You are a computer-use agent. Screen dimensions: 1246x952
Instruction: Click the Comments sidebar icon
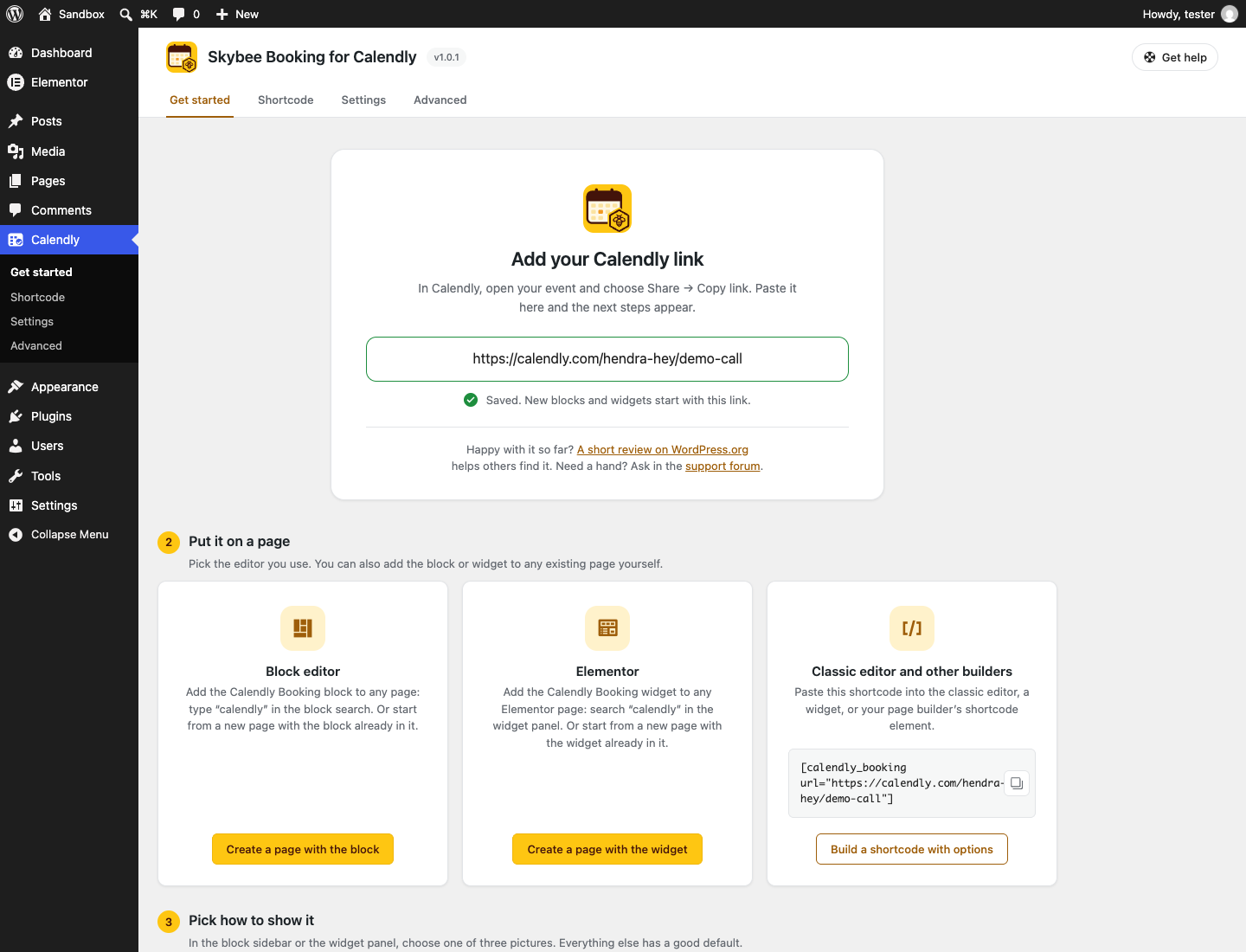tap(16, 210)
